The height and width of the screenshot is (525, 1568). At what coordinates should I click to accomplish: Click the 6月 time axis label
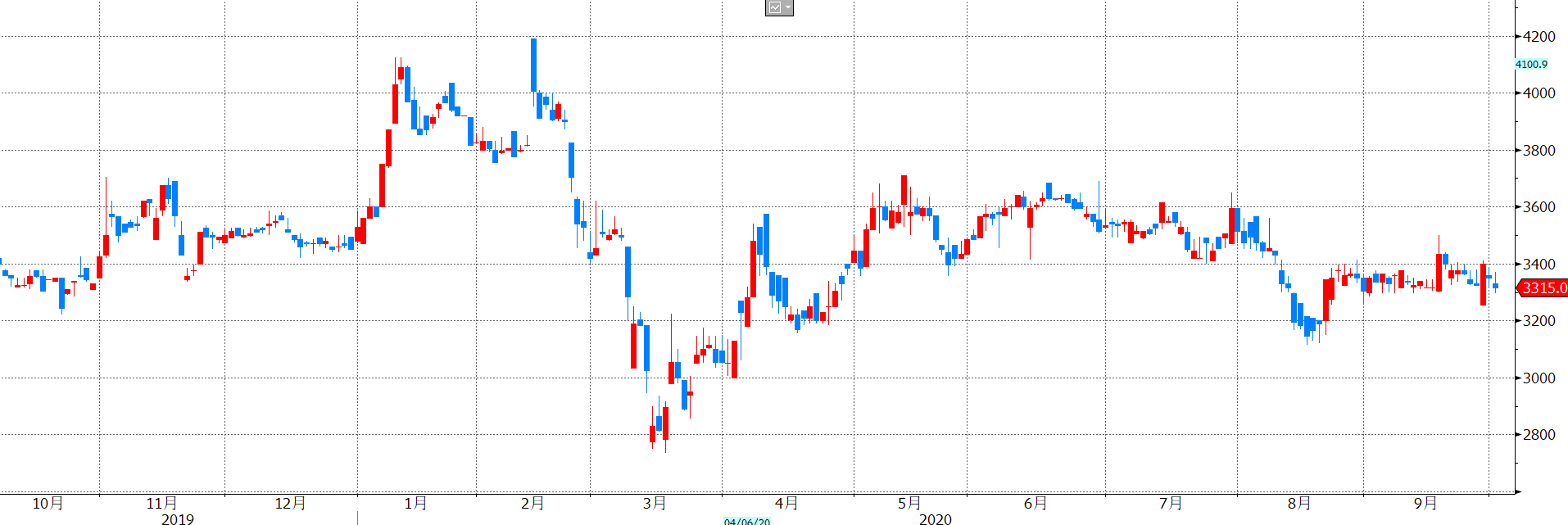pos(1036,503)
